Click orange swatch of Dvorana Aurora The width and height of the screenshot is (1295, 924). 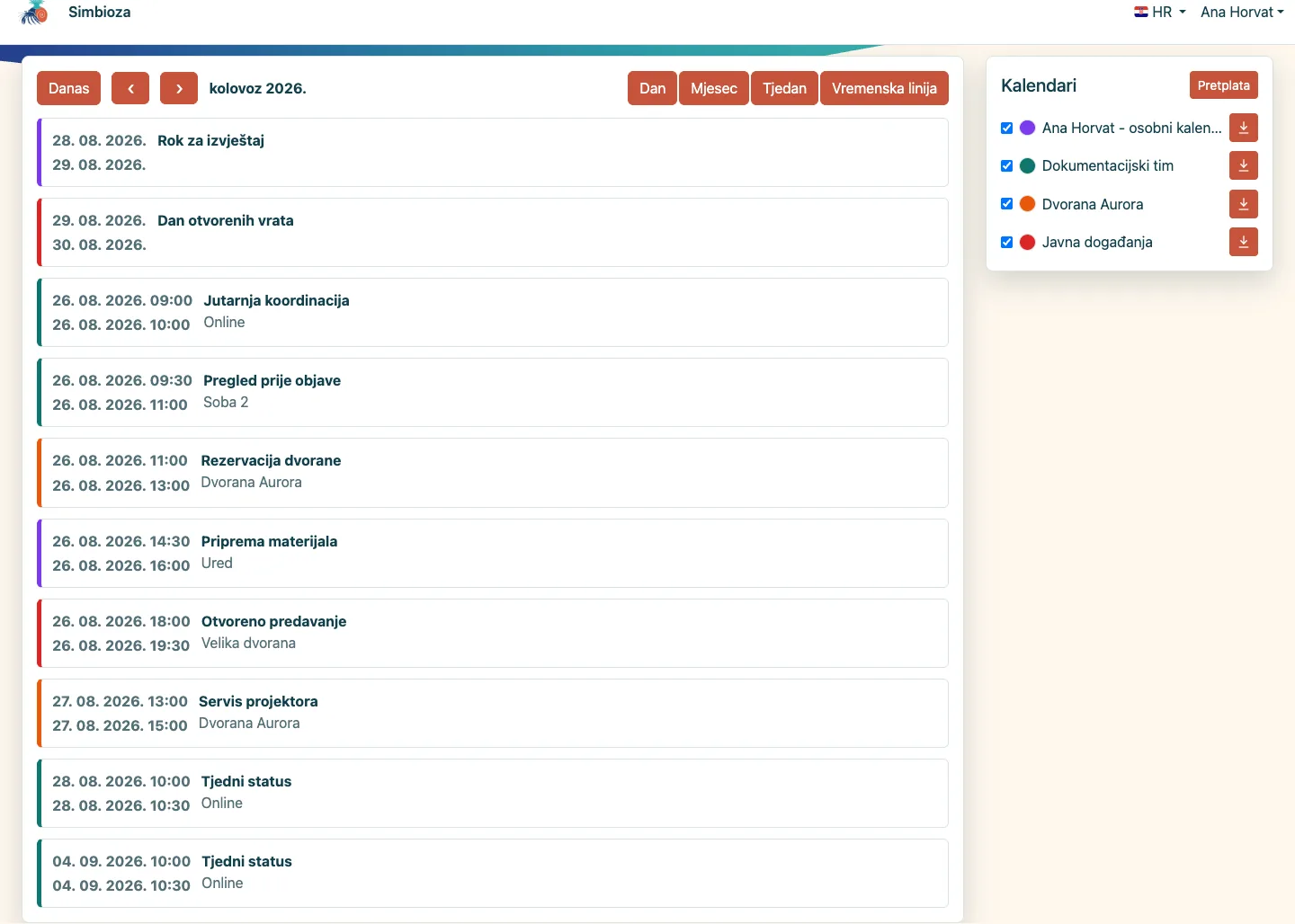click(x=1027, y=204)
